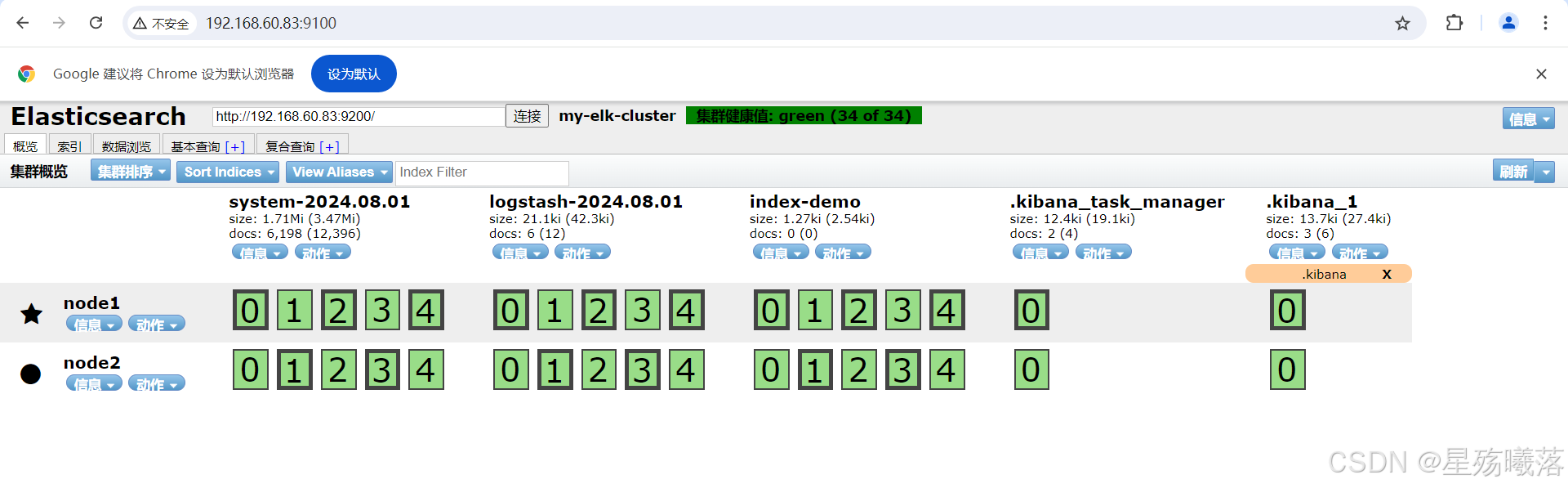The height and width of the screenshot is (488, 1568).
Task: Switch to the 索引 tab
Action: [69, 146]
